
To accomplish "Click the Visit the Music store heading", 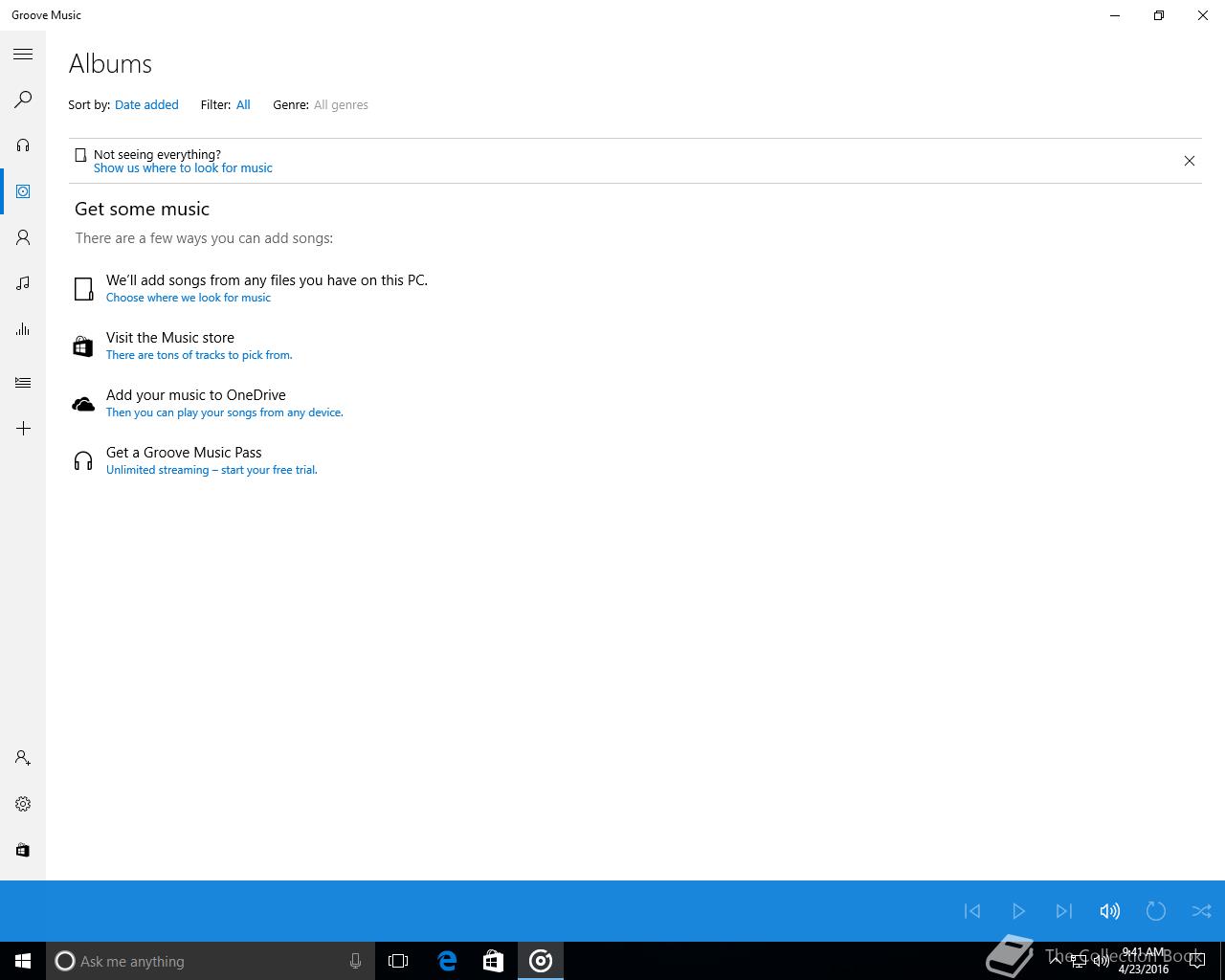I will click(170, 338).
